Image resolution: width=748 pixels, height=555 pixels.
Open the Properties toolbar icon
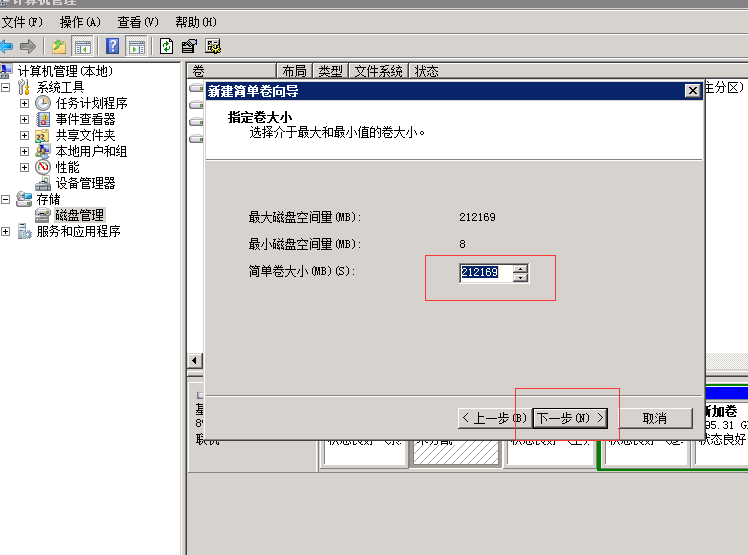tap(189, 46)
